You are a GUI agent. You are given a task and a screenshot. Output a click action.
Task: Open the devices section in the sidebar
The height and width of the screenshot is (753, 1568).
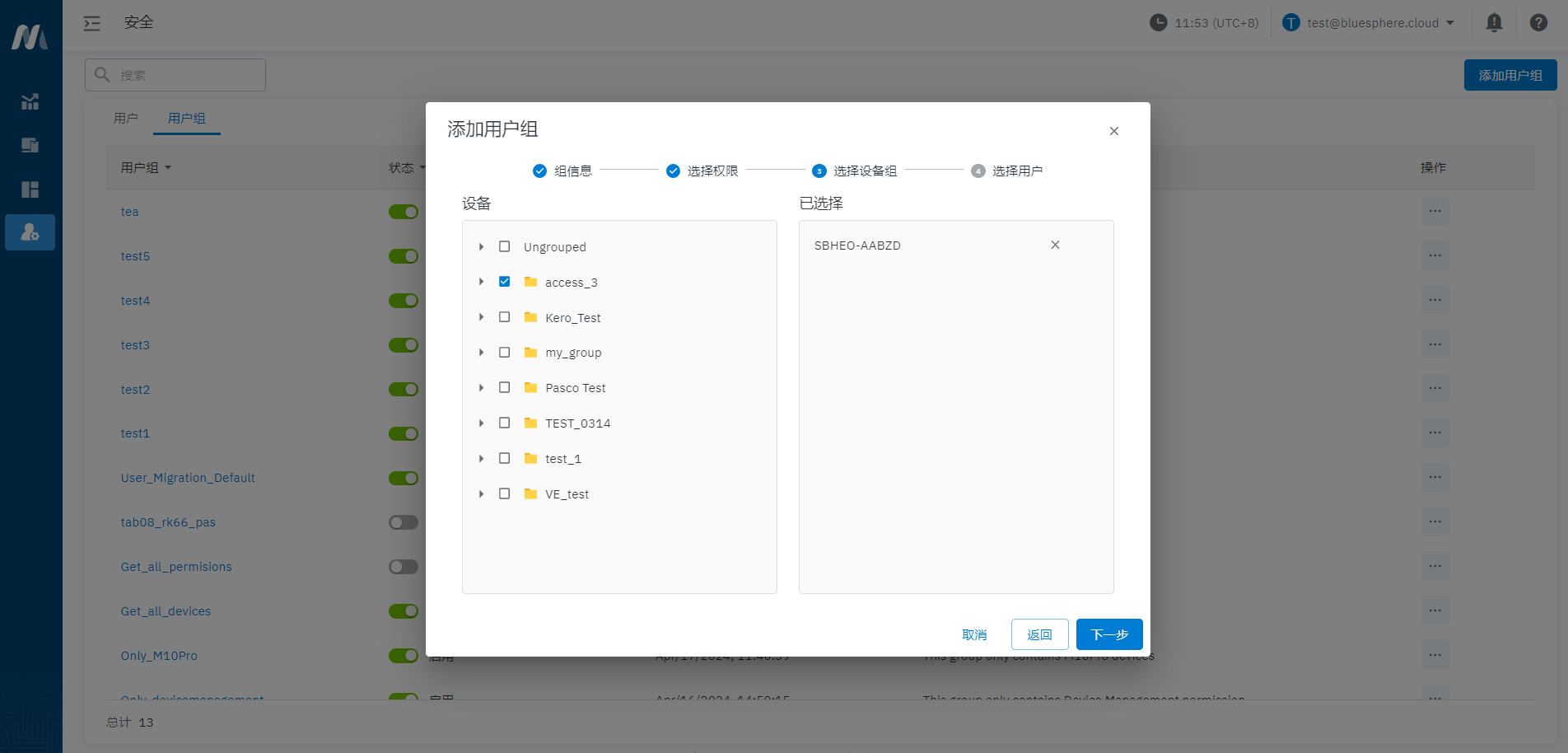pos(30,145)
